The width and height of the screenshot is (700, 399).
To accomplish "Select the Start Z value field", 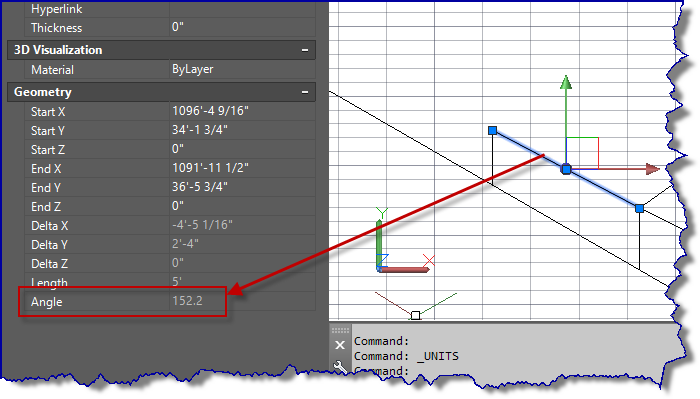I will point(242,150).
